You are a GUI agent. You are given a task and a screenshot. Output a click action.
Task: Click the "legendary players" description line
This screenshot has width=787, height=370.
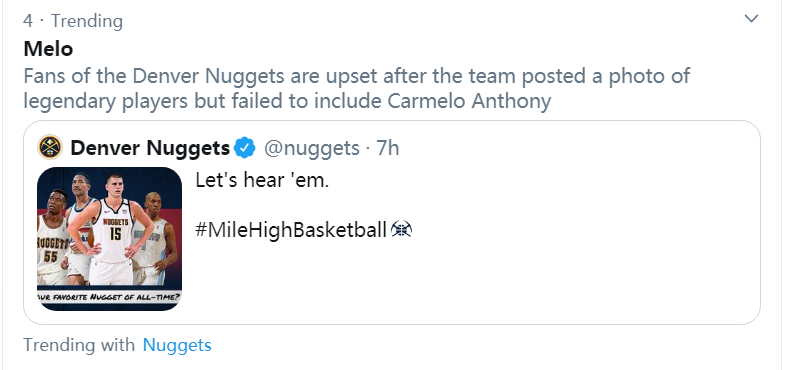pos(287,101)
